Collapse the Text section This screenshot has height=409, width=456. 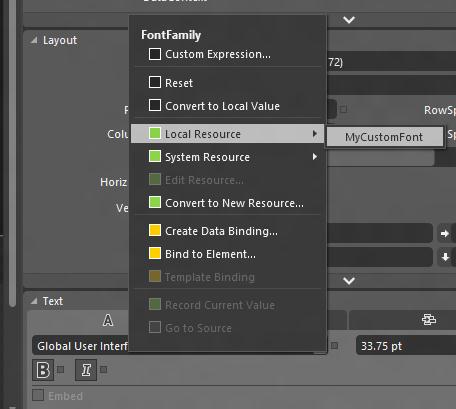click(34, 301)
